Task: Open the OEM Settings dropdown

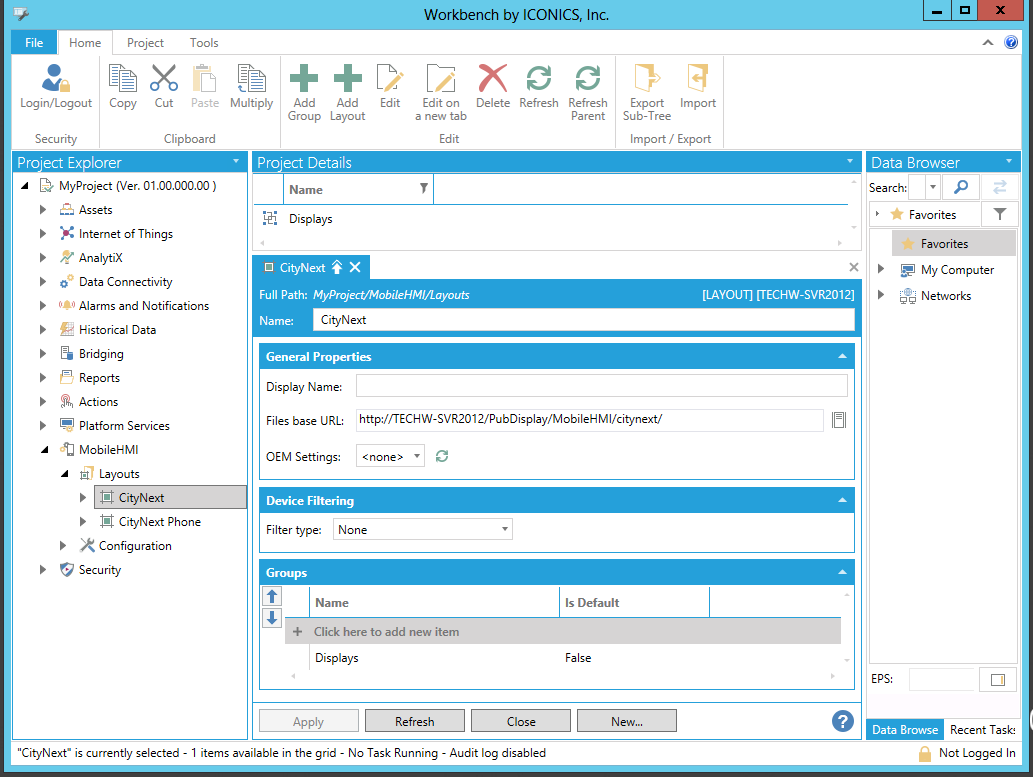Action: pyautogui.click(x=391, y=456)
